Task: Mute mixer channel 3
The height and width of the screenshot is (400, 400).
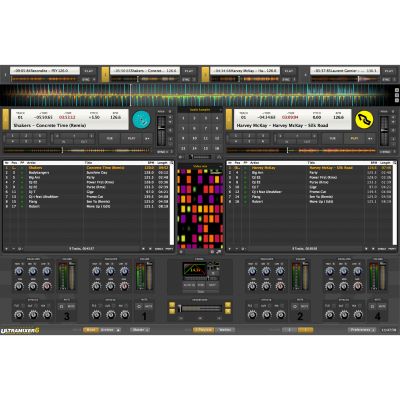Action: point(71,306)
